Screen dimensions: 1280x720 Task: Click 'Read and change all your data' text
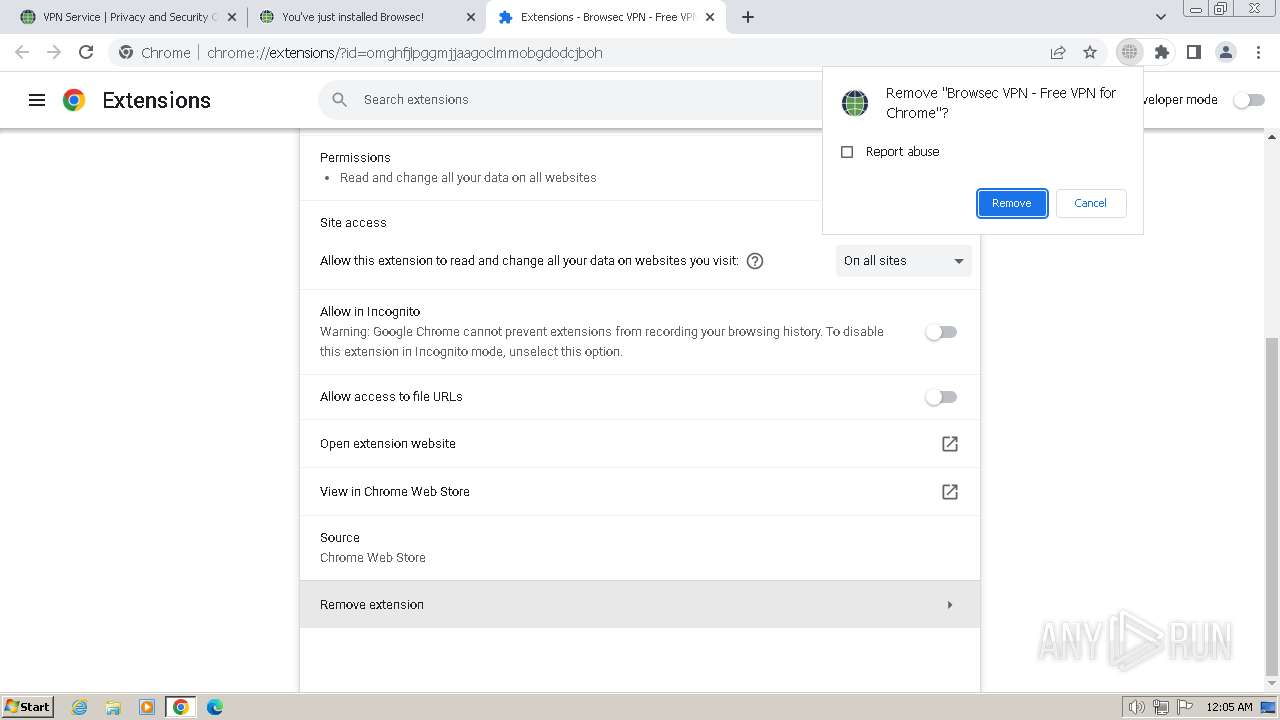pyautogui.click(x=468, y=178)
